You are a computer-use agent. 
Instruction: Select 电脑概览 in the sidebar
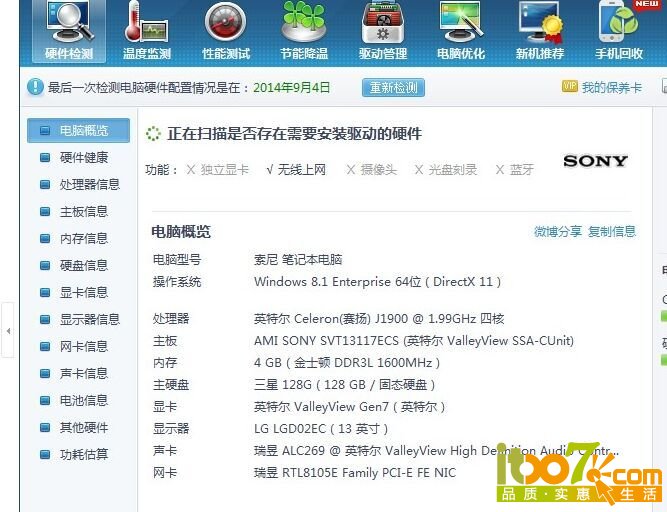78,131
